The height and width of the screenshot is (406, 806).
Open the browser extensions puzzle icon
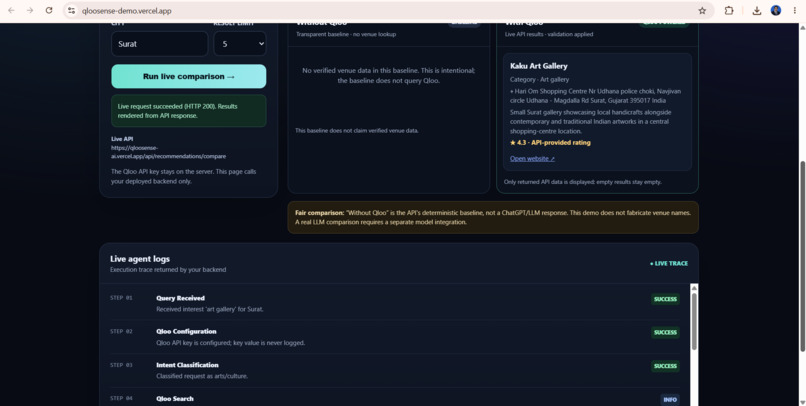[729, 10]
